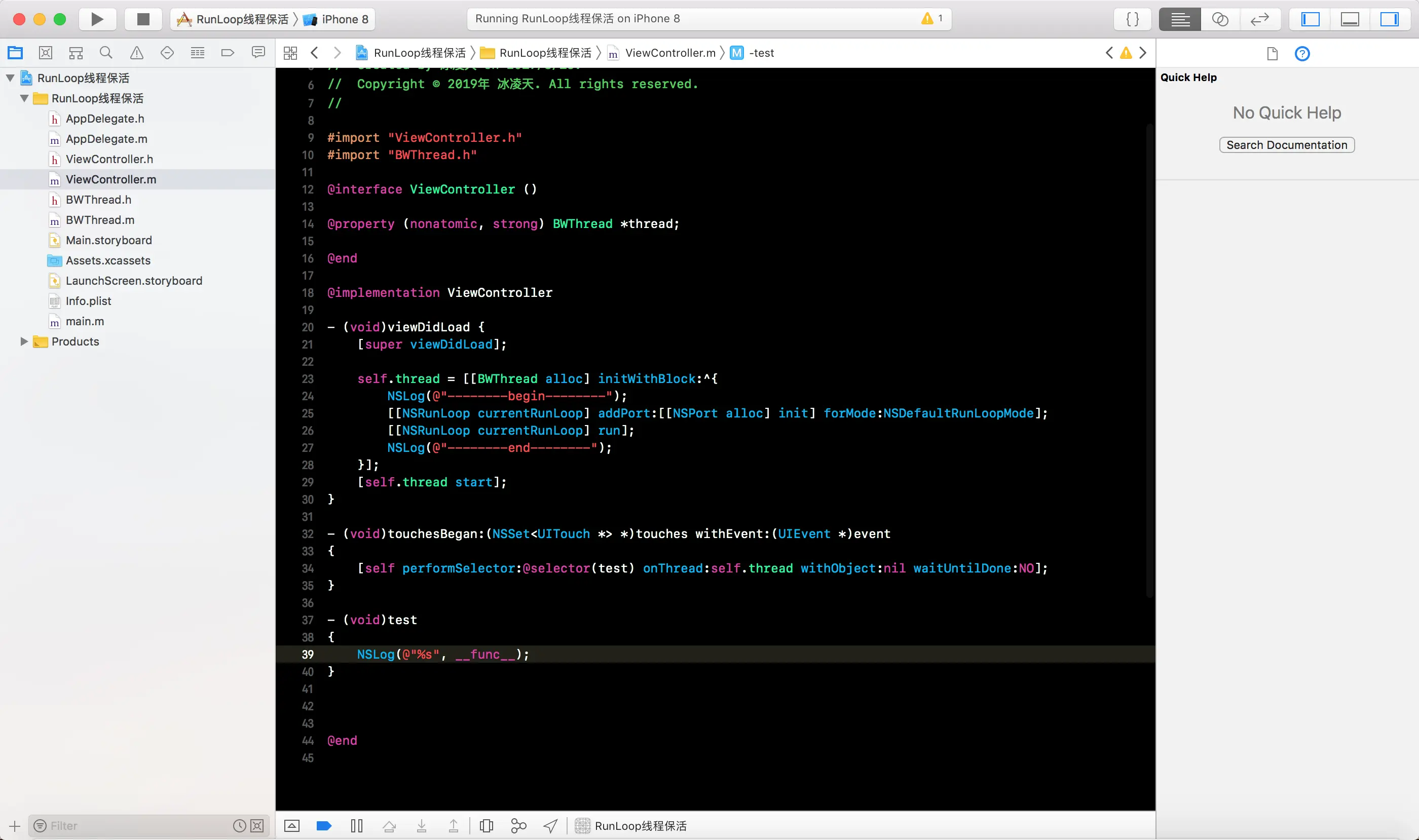Collapse the RunLoop线程保活 group folder
Viewport: 1419px width, 840px height.
(24, 98)
